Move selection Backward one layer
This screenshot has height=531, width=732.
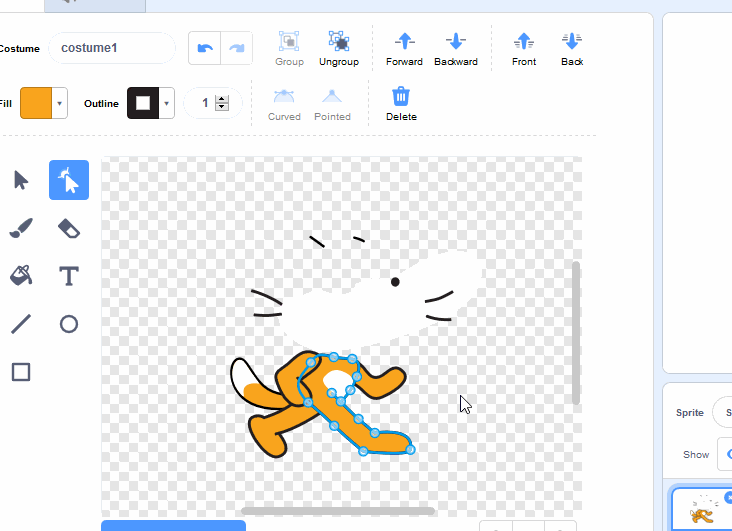coord(456,49)
